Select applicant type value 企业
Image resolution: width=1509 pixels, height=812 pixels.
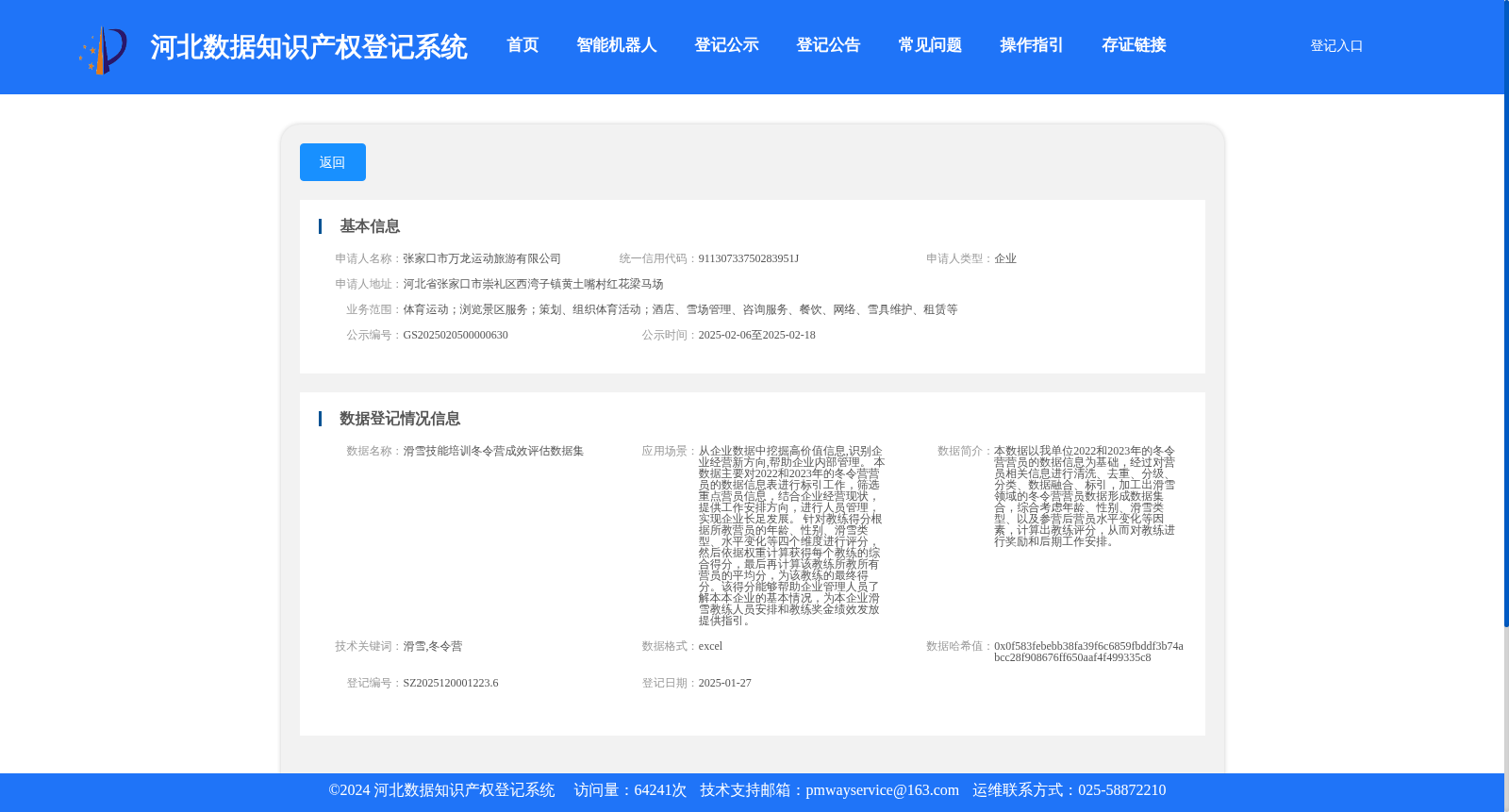[x=1005, y=258]
